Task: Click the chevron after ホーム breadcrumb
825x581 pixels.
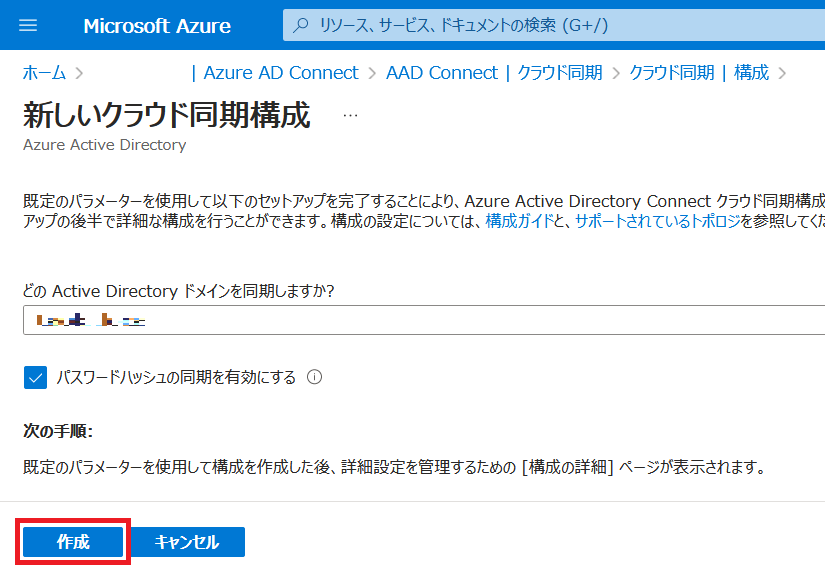Action: 79,73
